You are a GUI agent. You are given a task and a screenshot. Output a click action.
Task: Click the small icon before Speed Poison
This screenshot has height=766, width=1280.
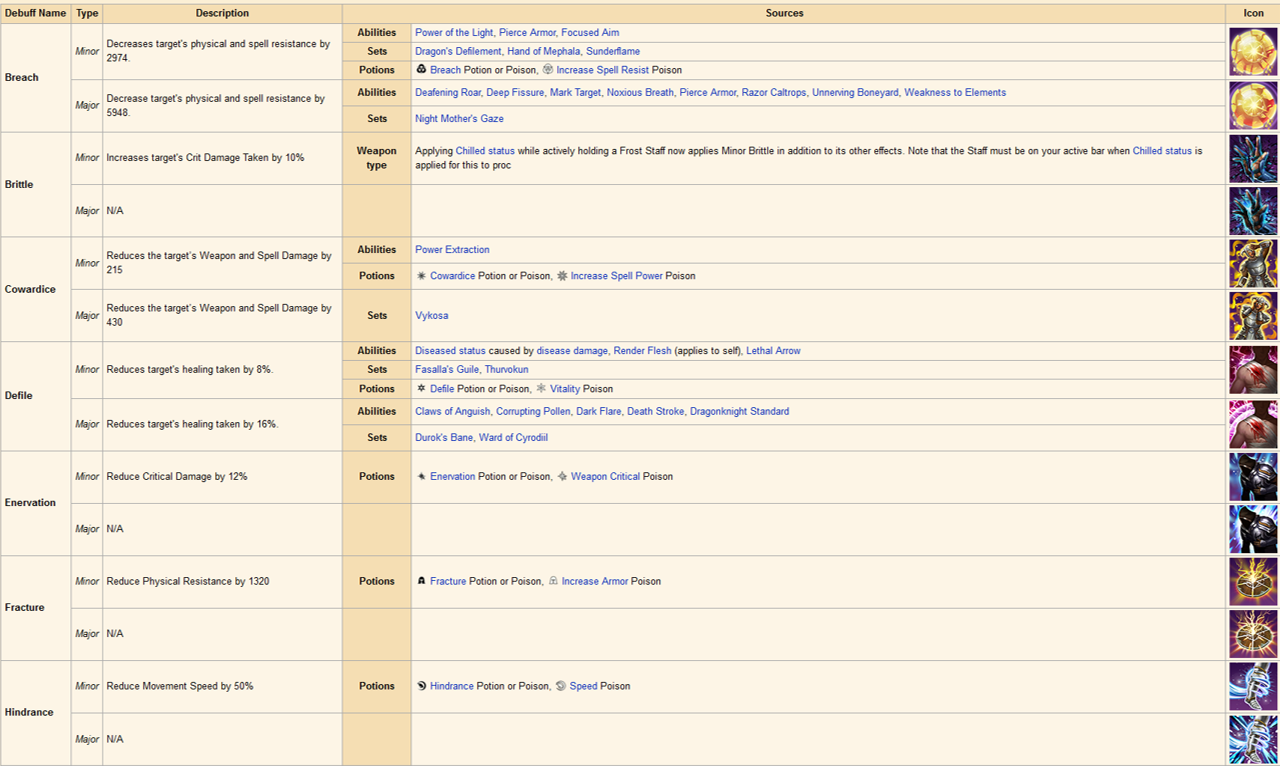tap(560, 686)
